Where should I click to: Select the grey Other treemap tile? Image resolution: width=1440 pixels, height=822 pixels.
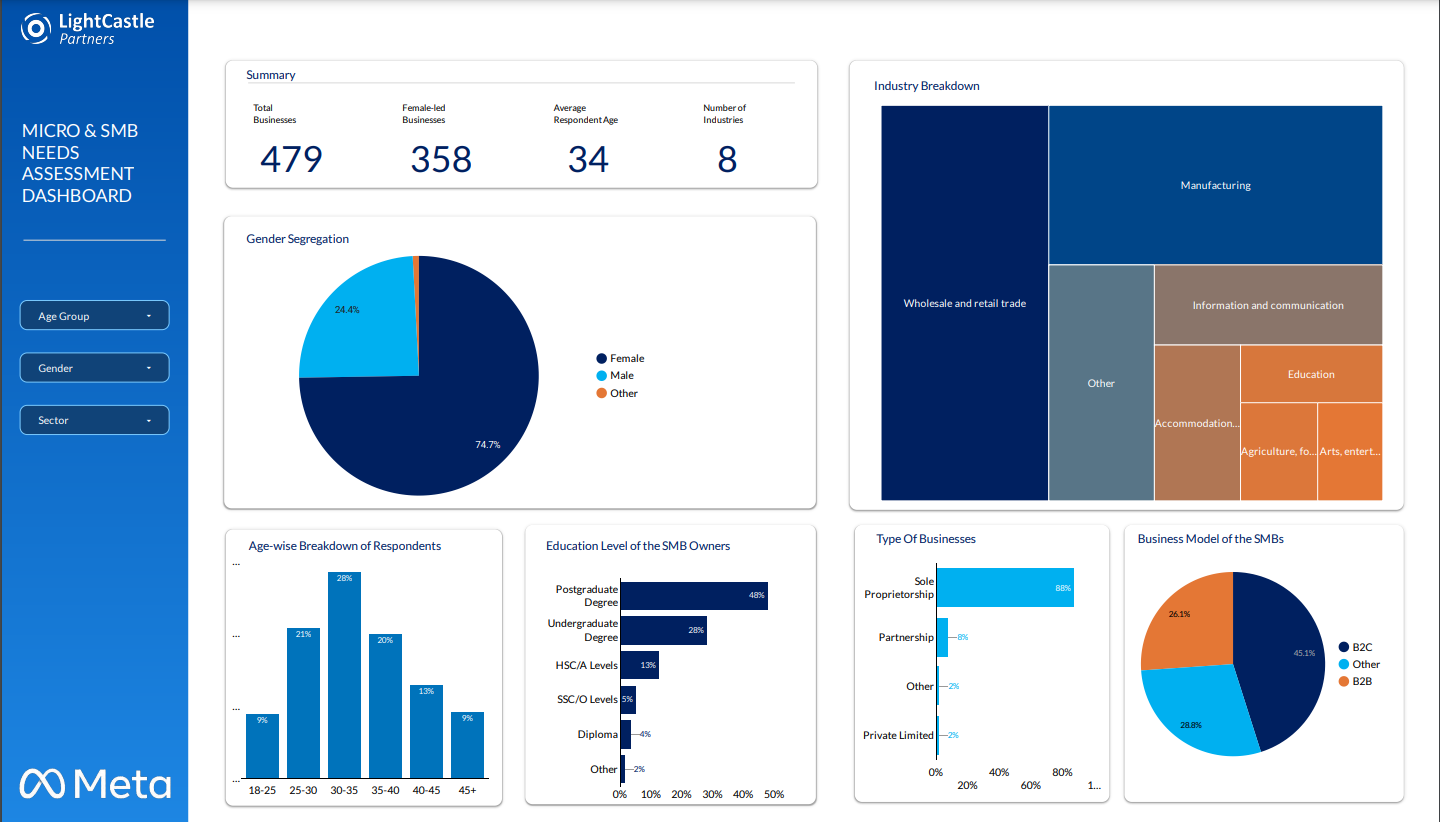coord(1101,383)
